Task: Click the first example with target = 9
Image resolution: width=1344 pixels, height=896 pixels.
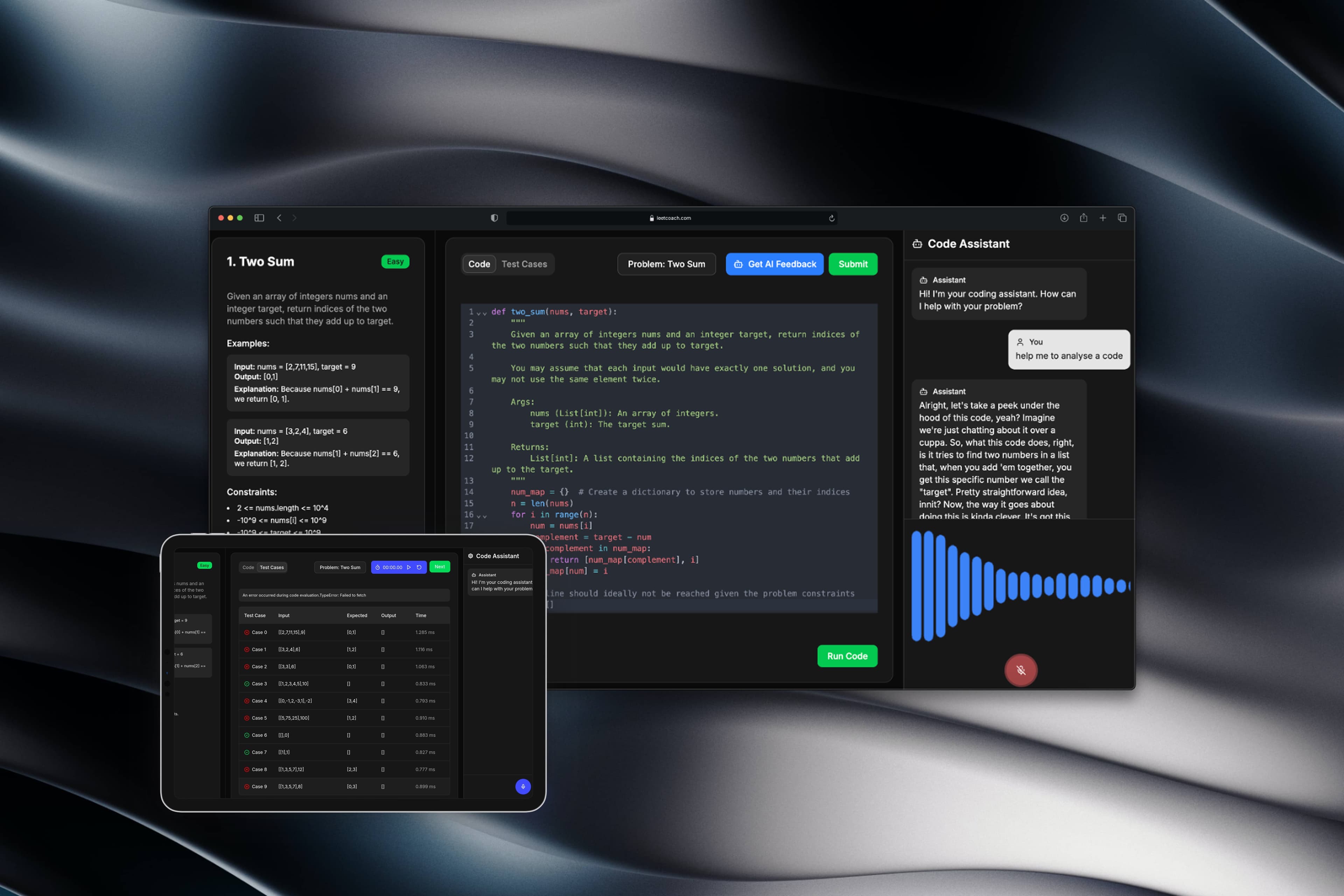Action: click(x=318, y=383)
